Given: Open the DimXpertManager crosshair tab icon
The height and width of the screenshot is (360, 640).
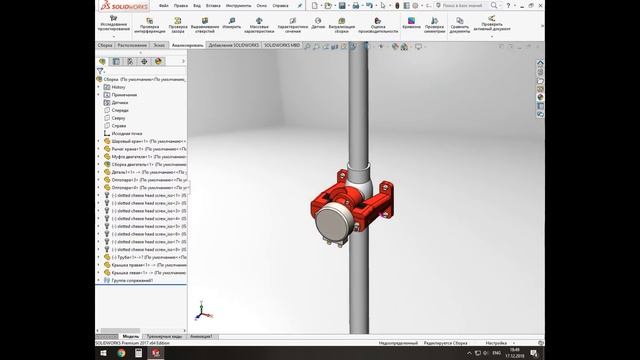Looking at the screenshot, I should [144, 61].
